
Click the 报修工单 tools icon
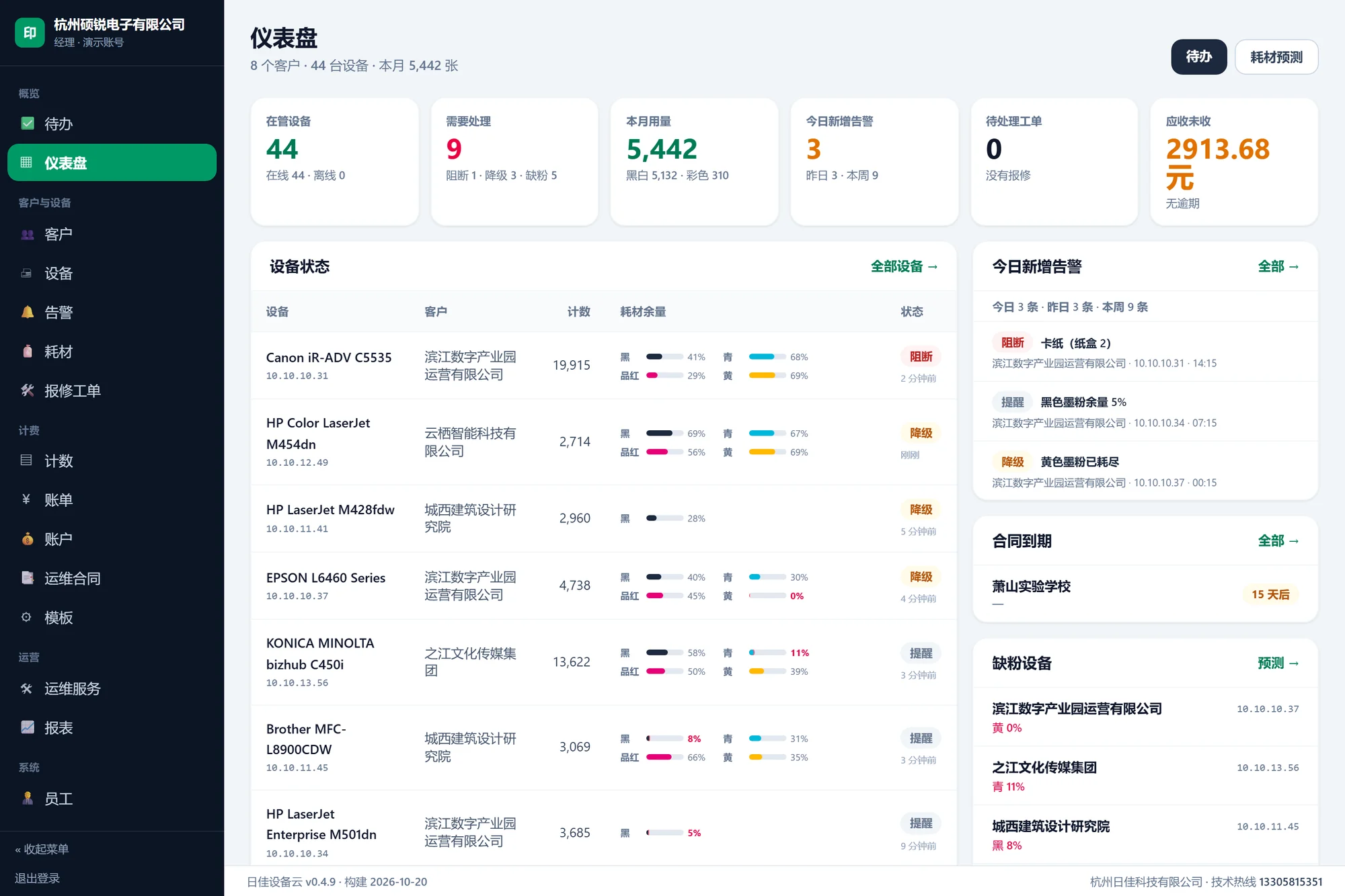pos(28,391)
